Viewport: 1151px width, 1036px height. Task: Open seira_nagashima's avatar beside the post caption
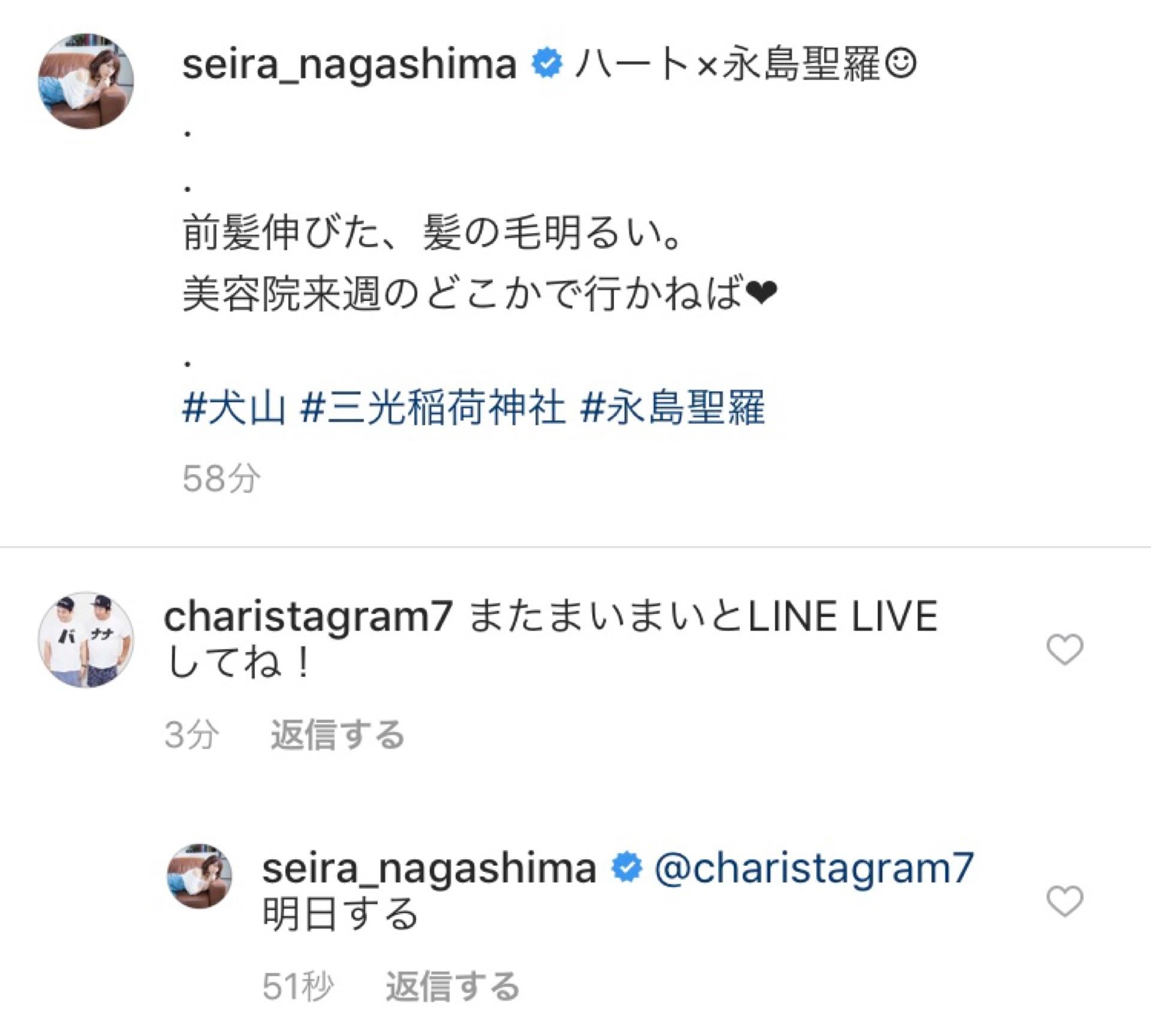tap(86, 81)
